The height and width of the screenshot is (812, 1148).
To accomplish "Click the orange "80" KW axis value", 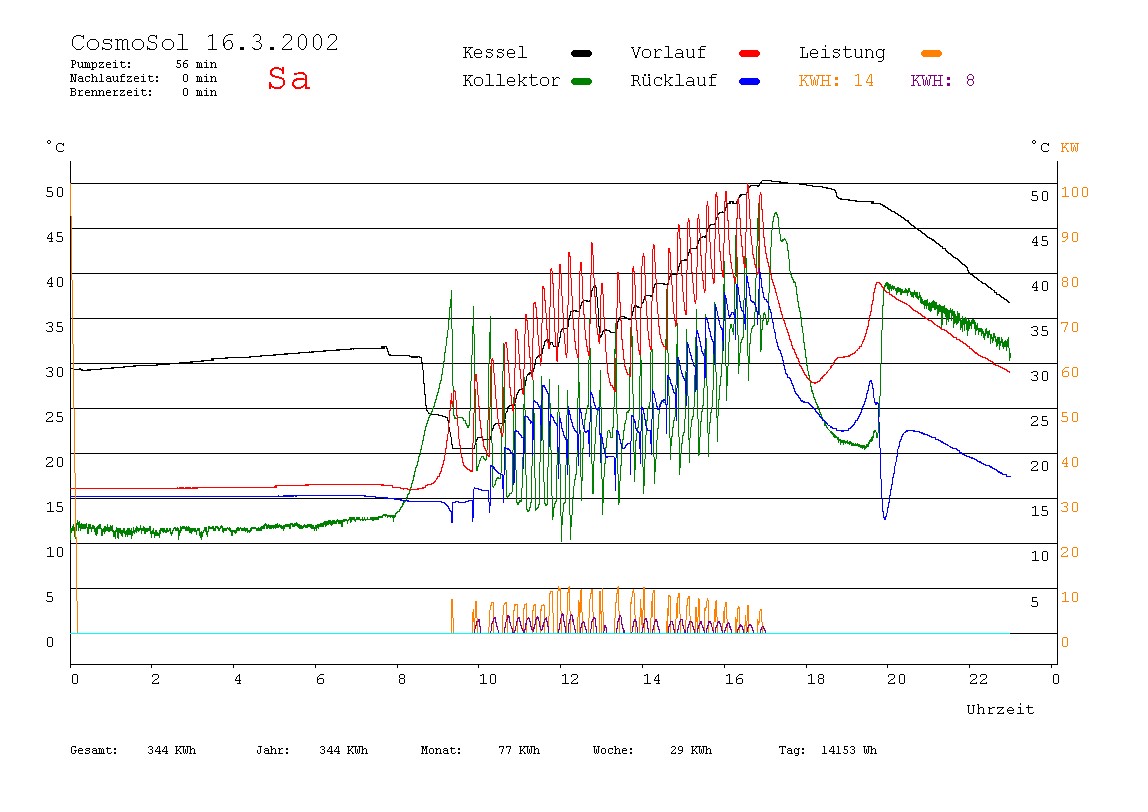I will pos(1070,282).
